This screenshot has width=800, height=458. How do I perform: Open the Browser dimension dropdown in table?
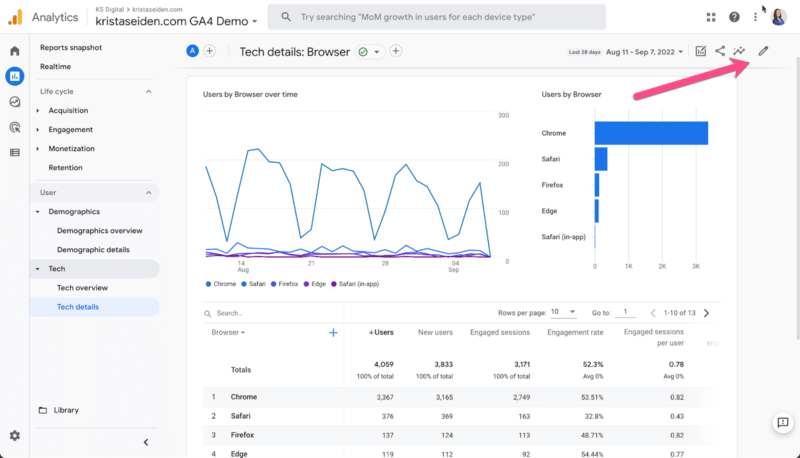[x=229, y=332]
